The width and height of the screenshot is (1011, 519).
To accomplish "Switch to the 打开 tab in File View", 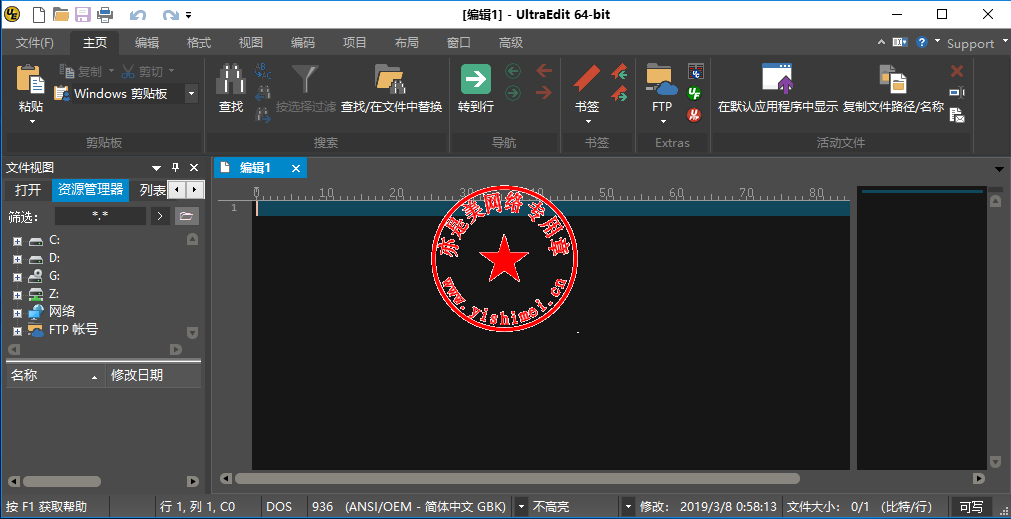I will (x=28, y=190).
